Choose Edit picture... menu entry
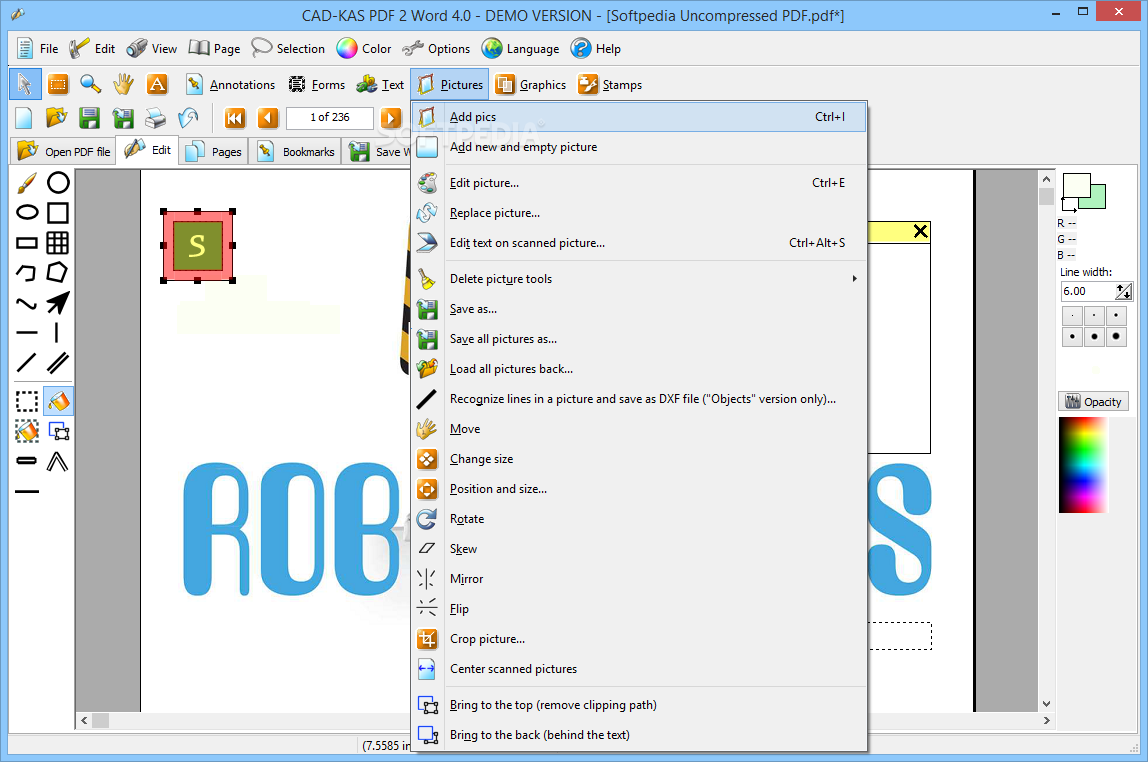The image size is (1148, 762). (639, 183)
